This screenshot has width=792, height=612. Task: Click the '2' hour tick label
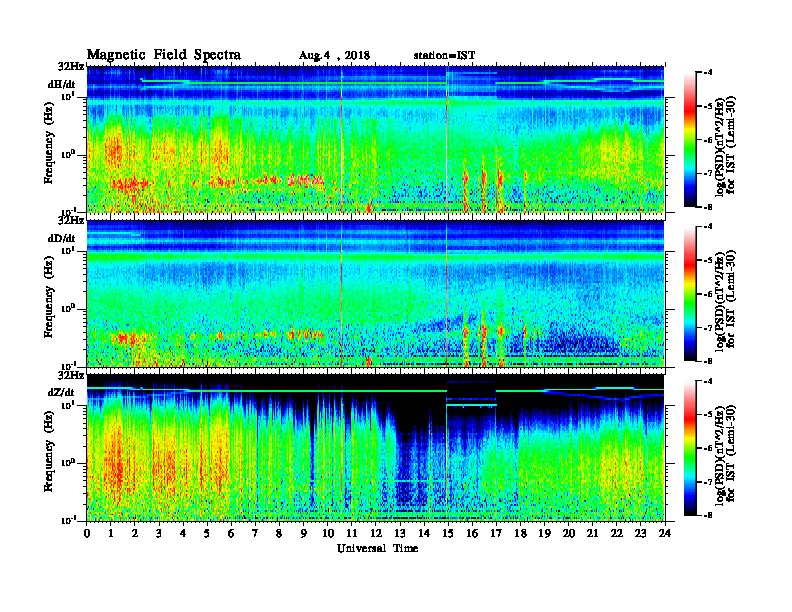click(x=135, y=534)
